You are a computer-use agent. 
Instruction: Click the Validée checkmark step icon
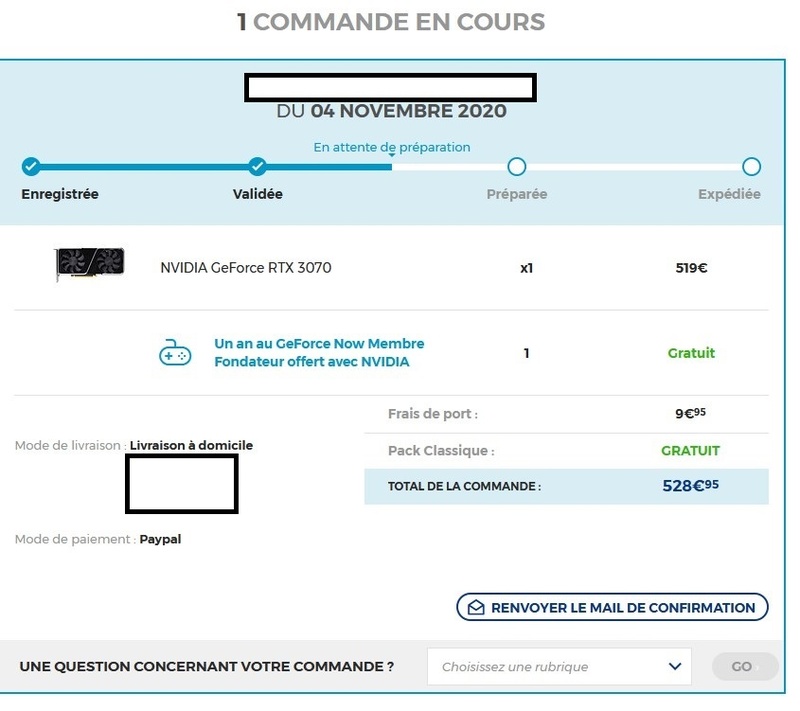point(258,167)
